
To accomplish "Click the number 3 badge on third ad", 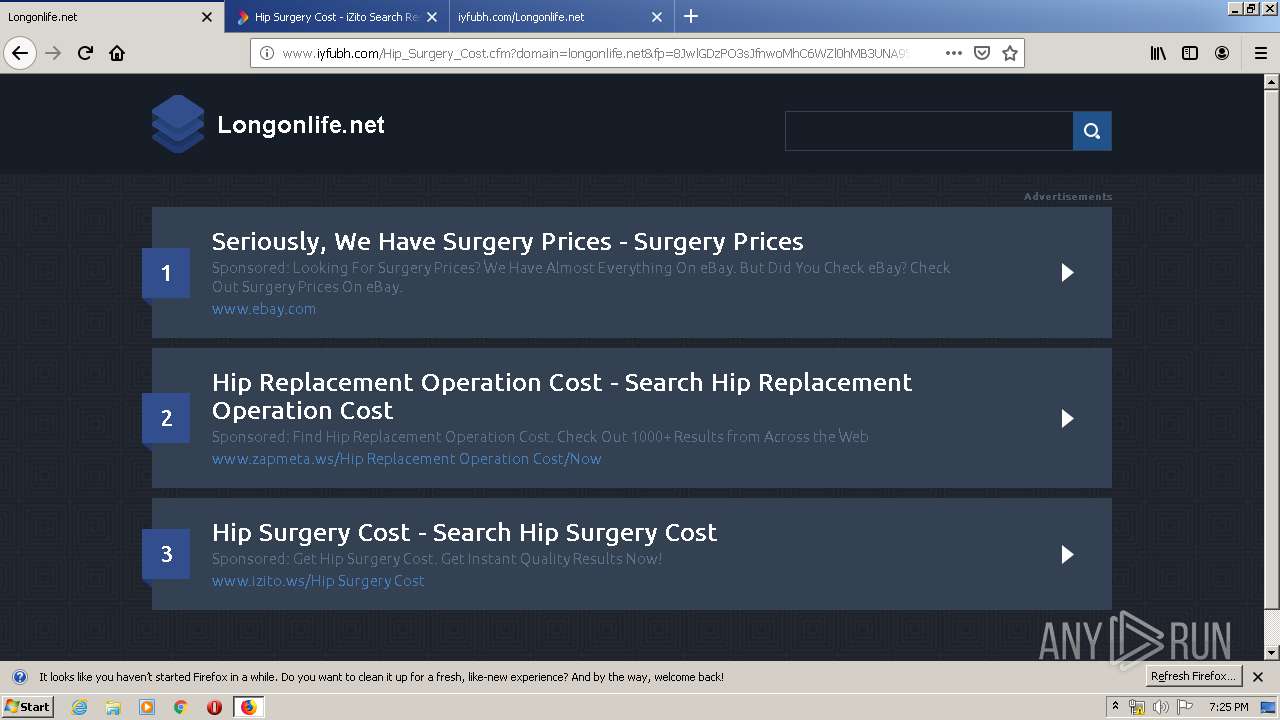I will click(166, 554).
